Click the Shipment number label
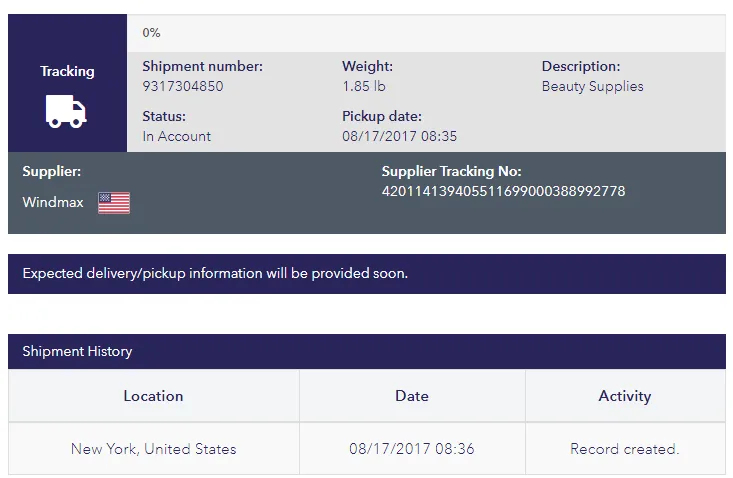Screen dimensions: 733x478 click(x=202, y=66)
